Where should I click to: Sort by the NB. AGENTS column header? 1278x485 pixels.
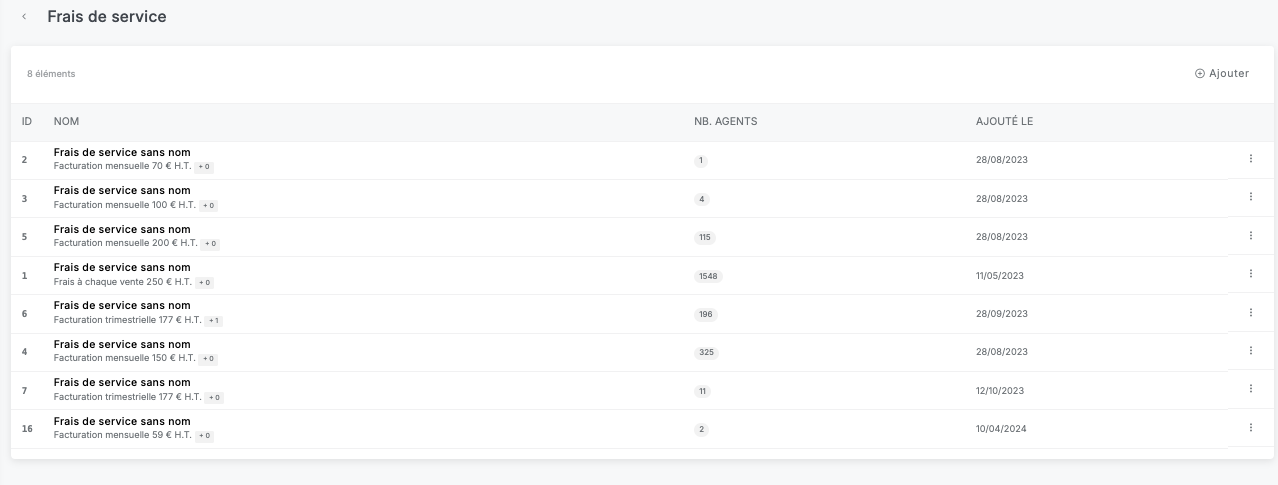pyautogui.click(x=725, y=122)
